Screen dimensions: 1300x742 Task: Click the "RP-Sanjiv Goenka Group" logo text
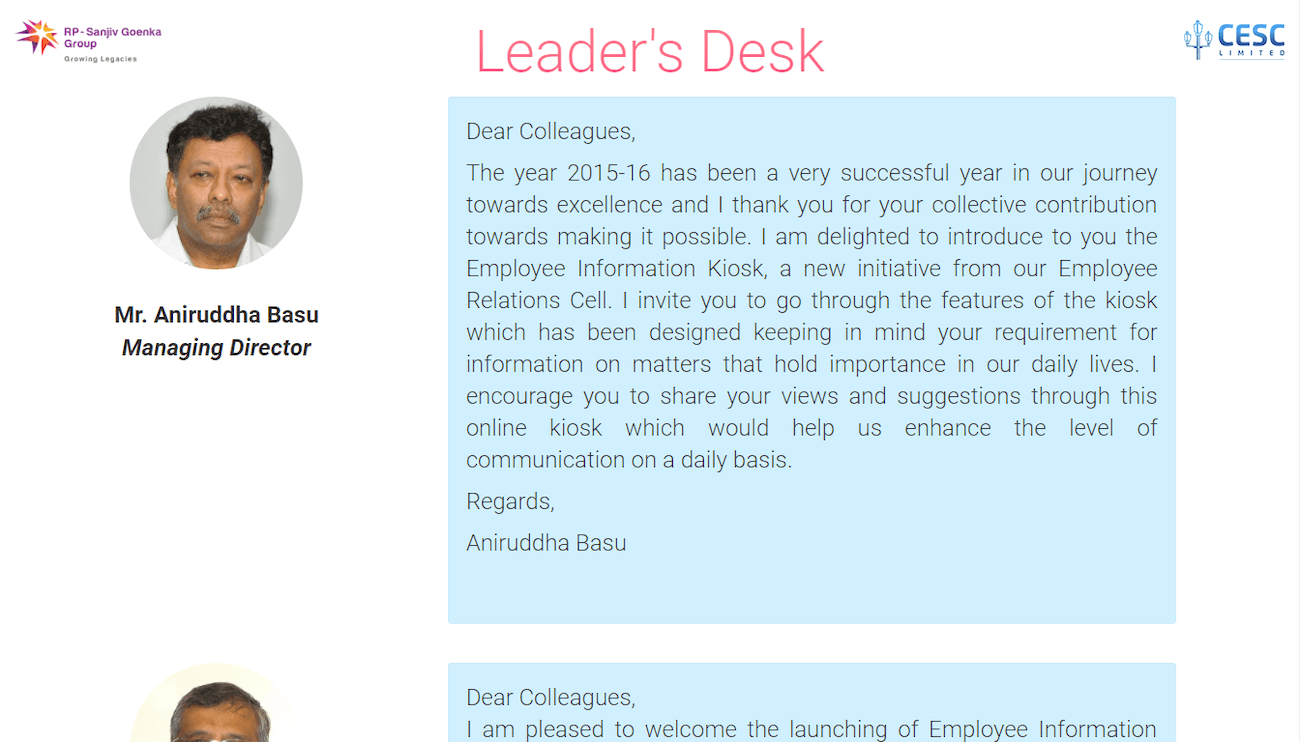112,37
